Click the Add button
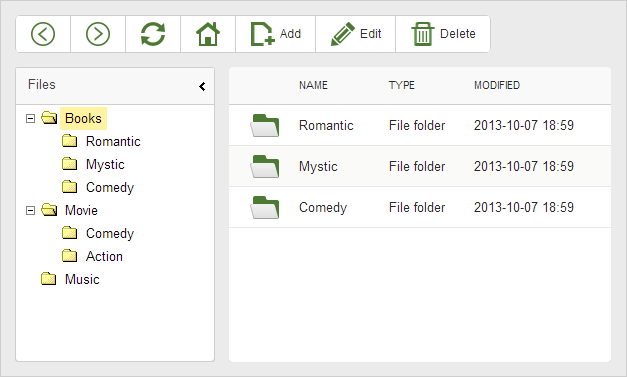This screenshot has height=377, width=627. (276, 34)
